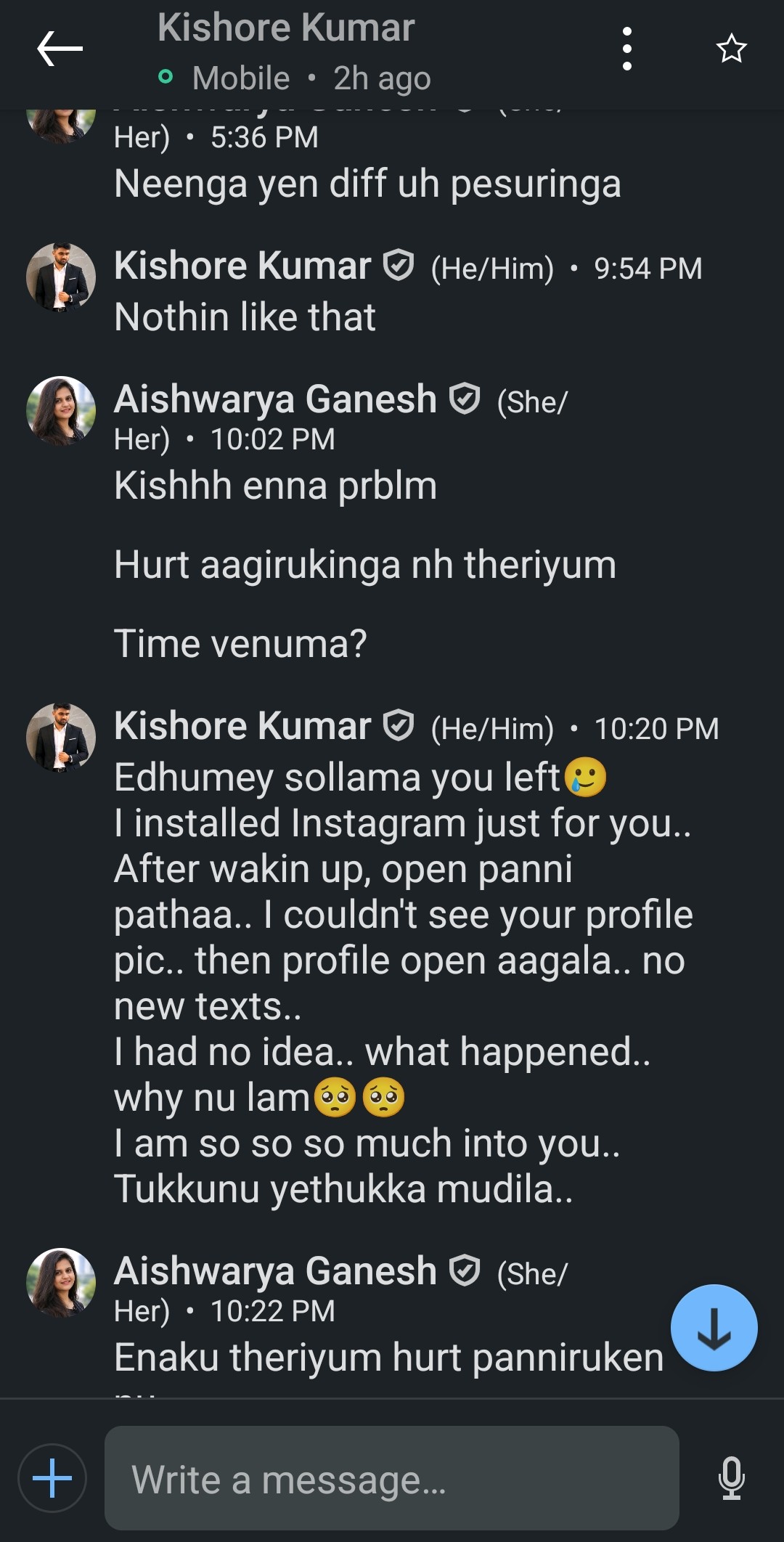The width and height of the screenshot is (784, 1542).
Task: Tap Kishore Kumar sender name at 9:54 PM
Action: tap(242, 266)
